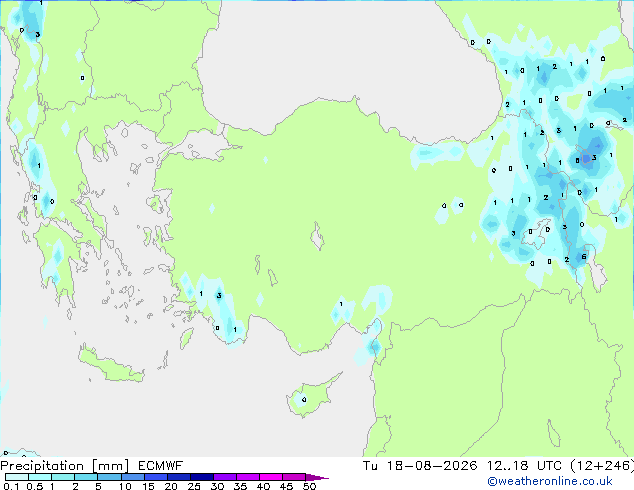
Task: Click the legend swatch between 0.5 and 1
Action: (x=40, y=477)
